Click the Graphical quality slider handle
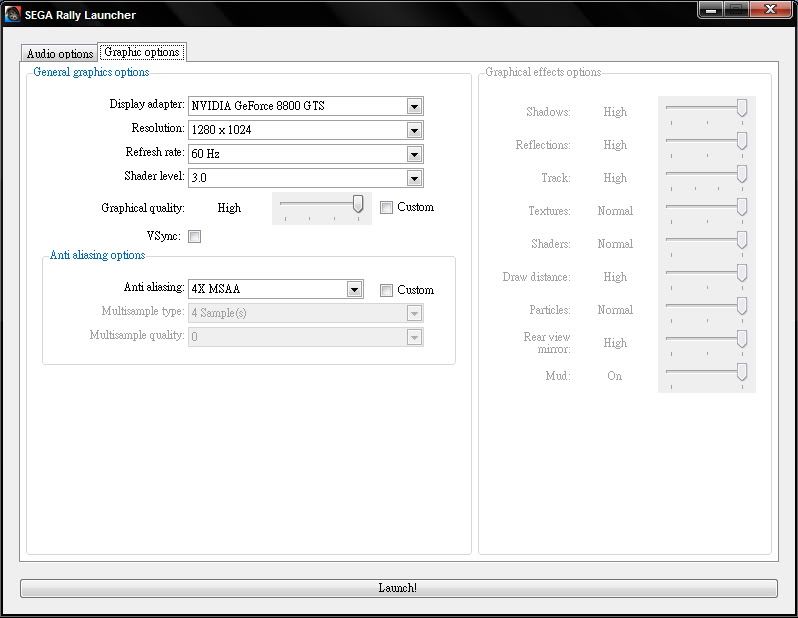The height and width of the screenshot is (618, 798). pos(358,204)
